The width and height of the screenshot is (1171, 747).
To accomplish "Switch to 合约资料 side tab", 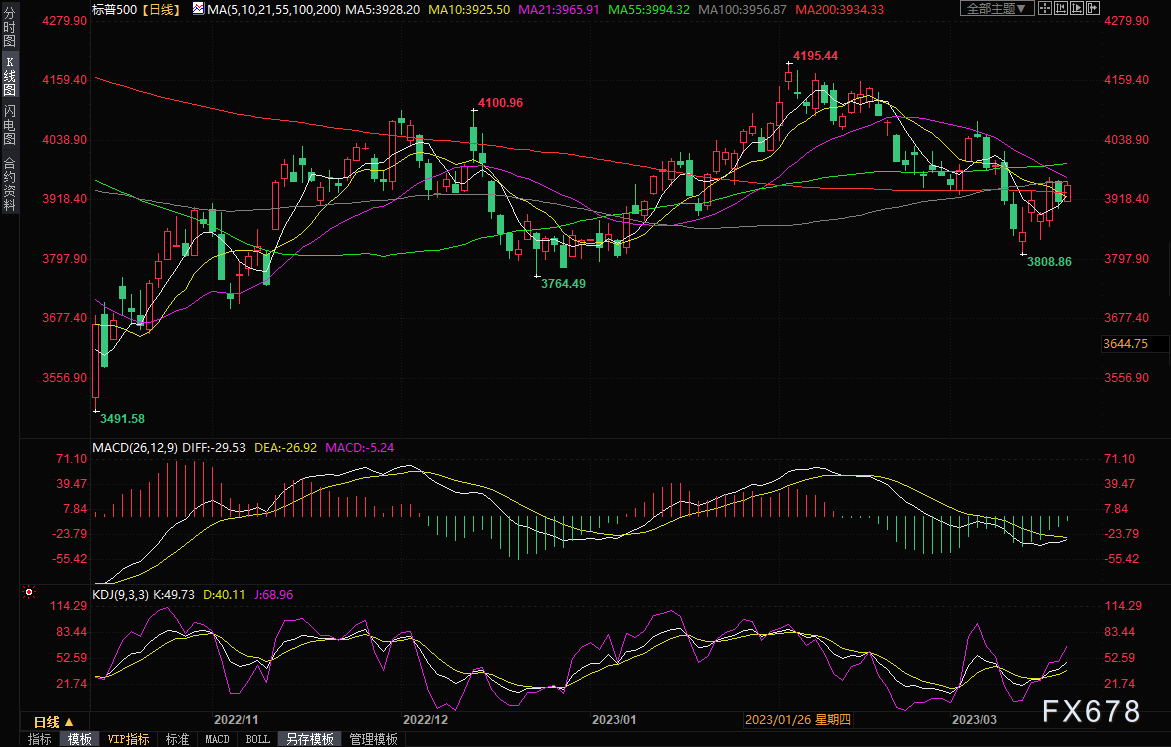I will pyautogui.click(x=10, y=184).
